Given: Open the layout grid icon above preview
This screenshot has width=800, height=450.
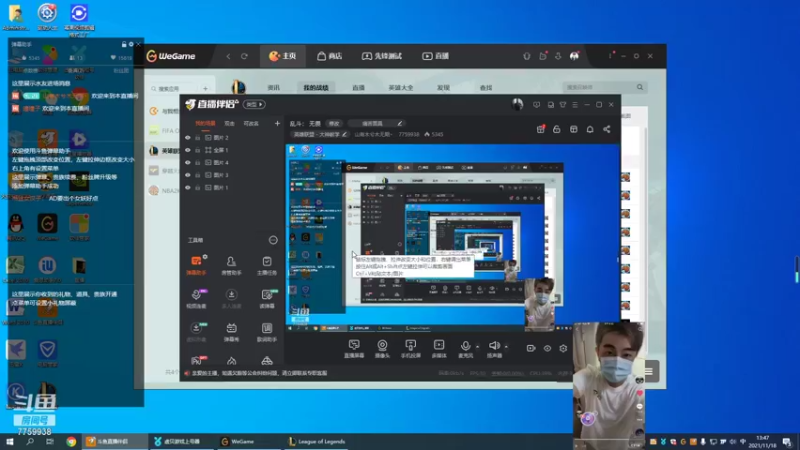Looking at the screenshot, I should coord(573,129).
